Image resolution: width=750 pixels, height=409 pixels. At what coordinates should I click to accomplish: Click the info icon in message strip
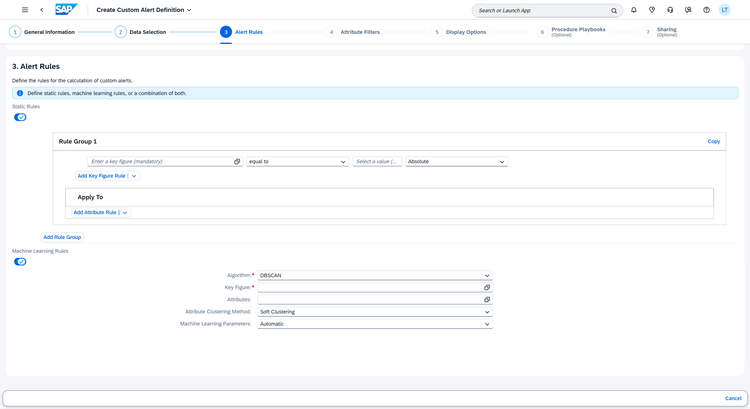point(20,93)
